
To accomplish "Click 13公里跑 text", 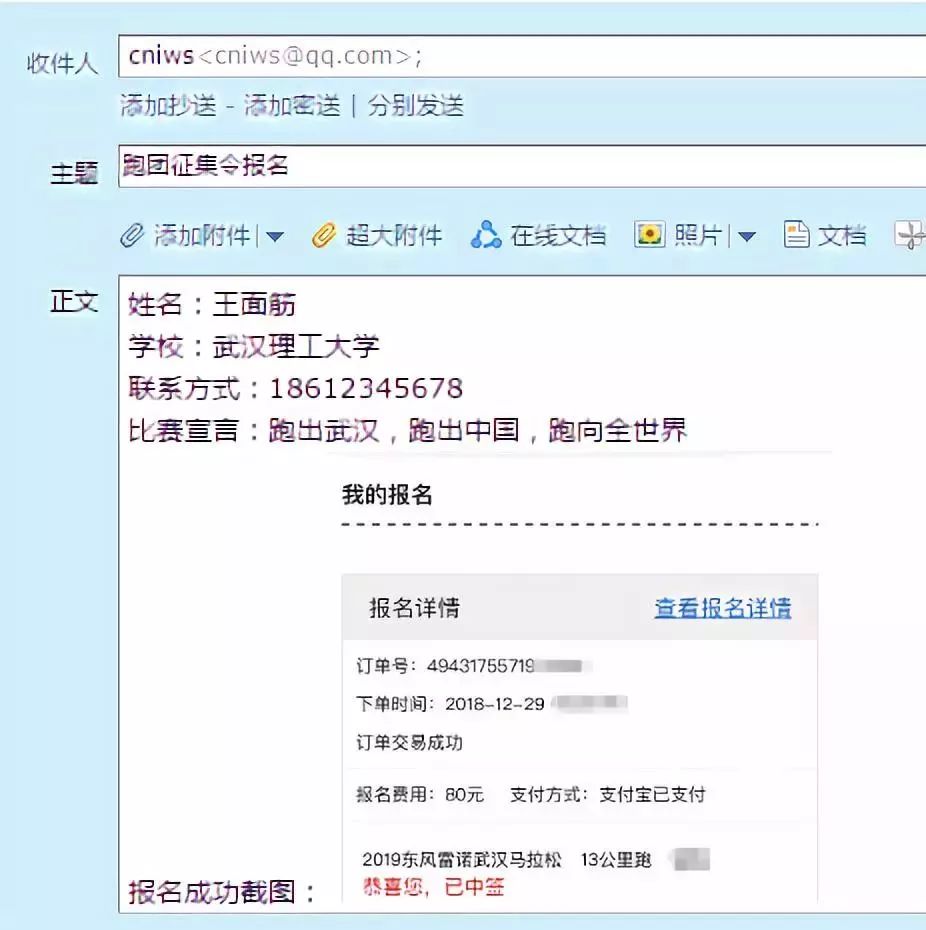I will 616,860.
